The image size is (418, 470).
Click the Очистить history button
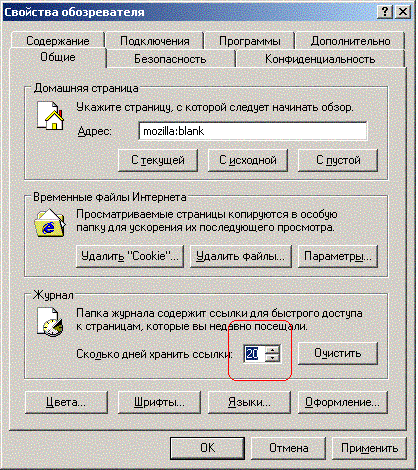[x=338, y=353]
